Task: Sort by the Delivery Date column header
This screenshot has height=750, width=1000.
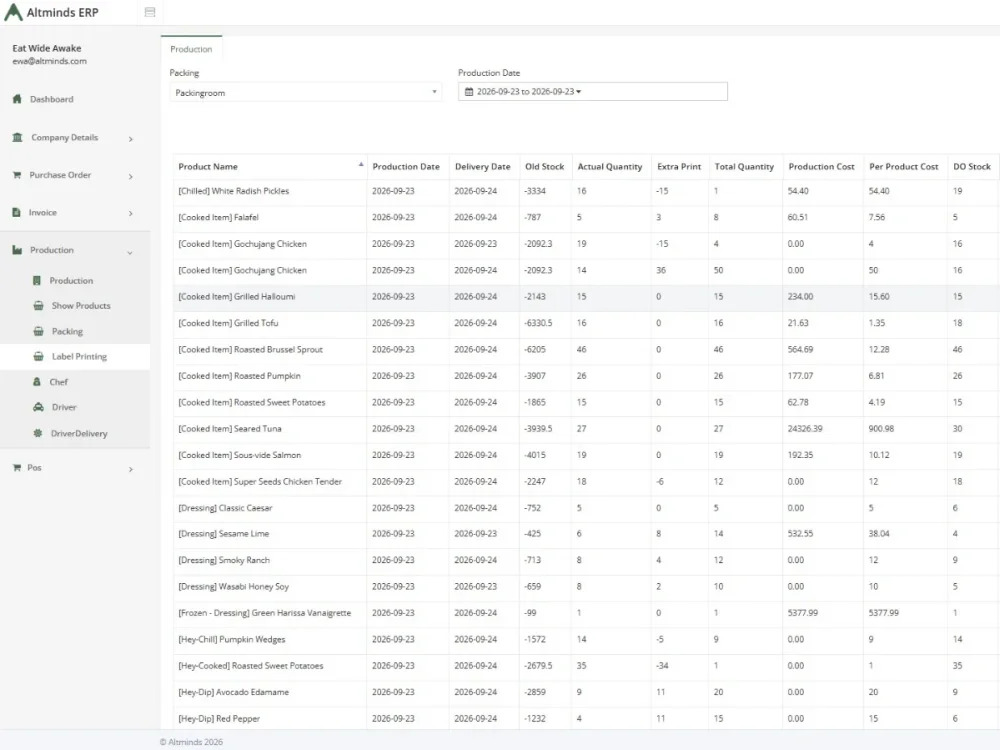Action: pos(483,166)
